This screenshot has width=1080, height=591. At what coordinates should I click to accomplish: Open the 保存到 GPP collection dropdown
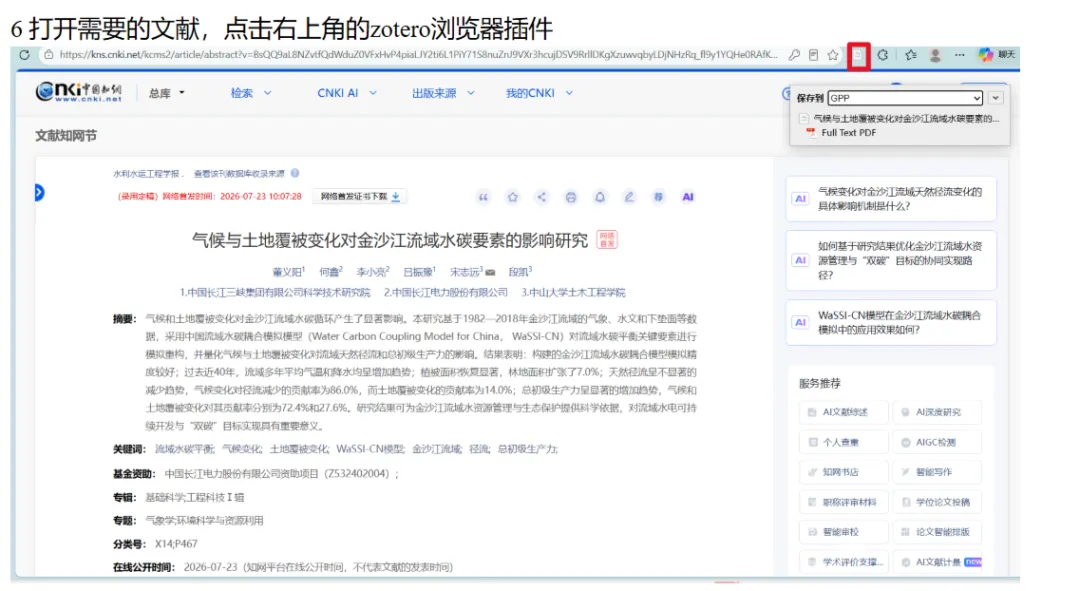(x=905, y=98)
